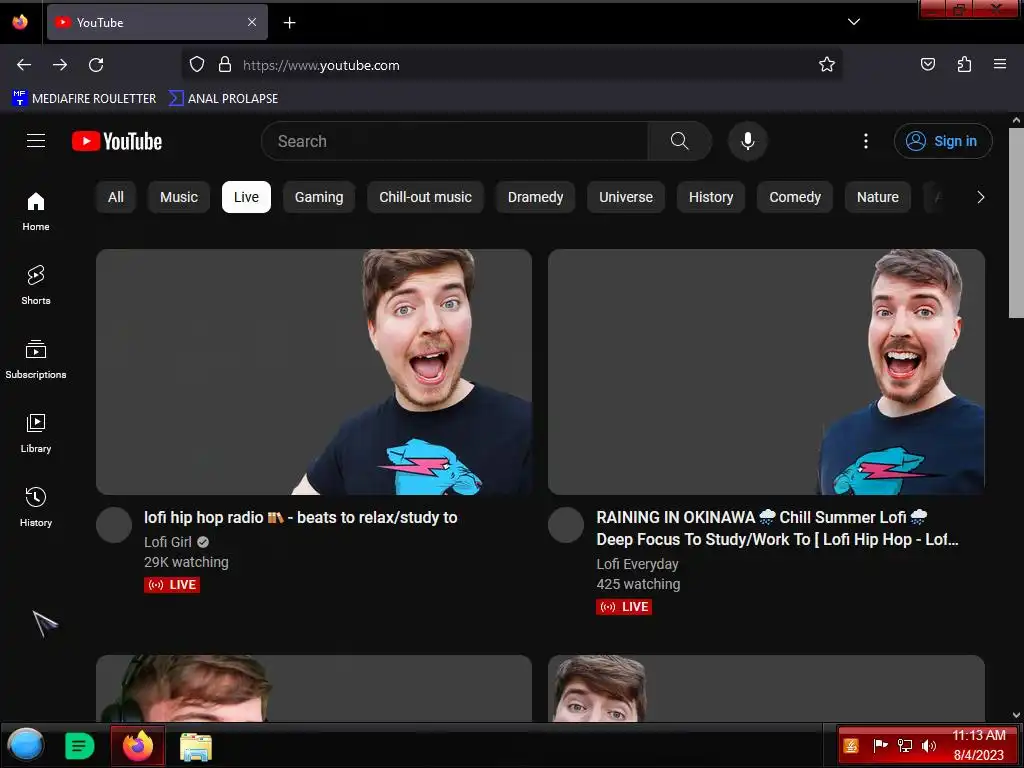Image resolution: width=1024 pixels, height=768 pixels.
Task: Select the Comedy category chip
Action: pyautogui.click(x=795, y=197)
